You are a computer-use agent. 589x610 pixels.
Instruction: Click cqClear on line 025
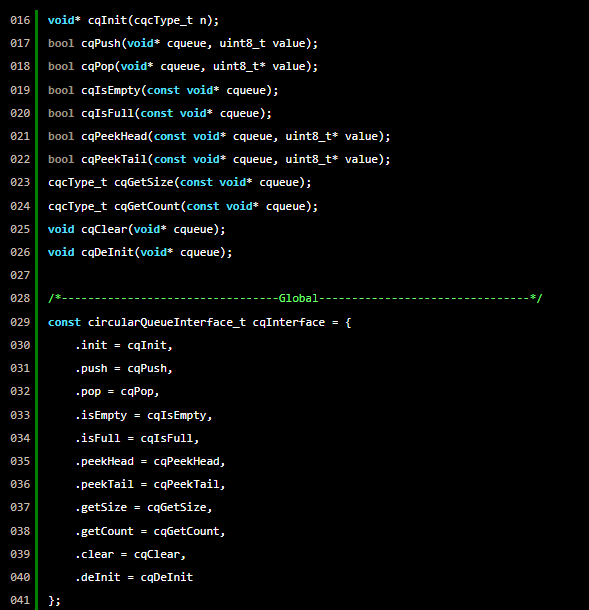tap(104, 229)
